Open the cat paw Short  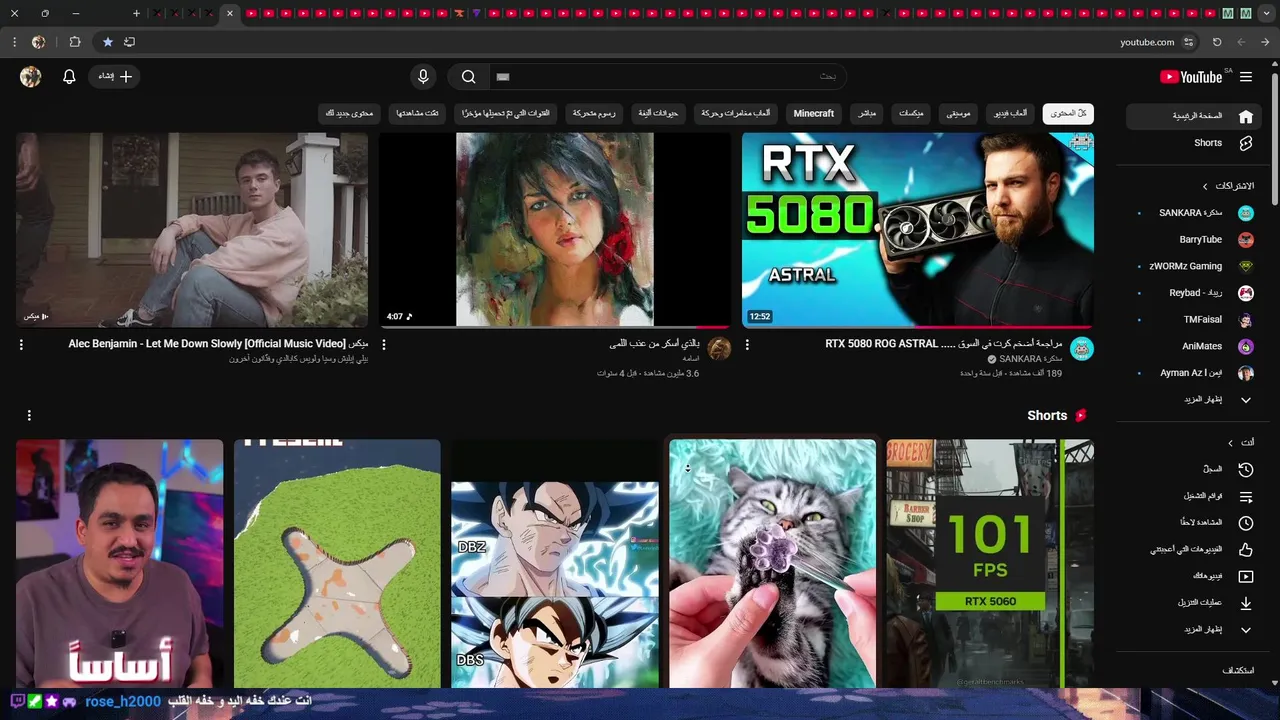[x=772, y=564]
